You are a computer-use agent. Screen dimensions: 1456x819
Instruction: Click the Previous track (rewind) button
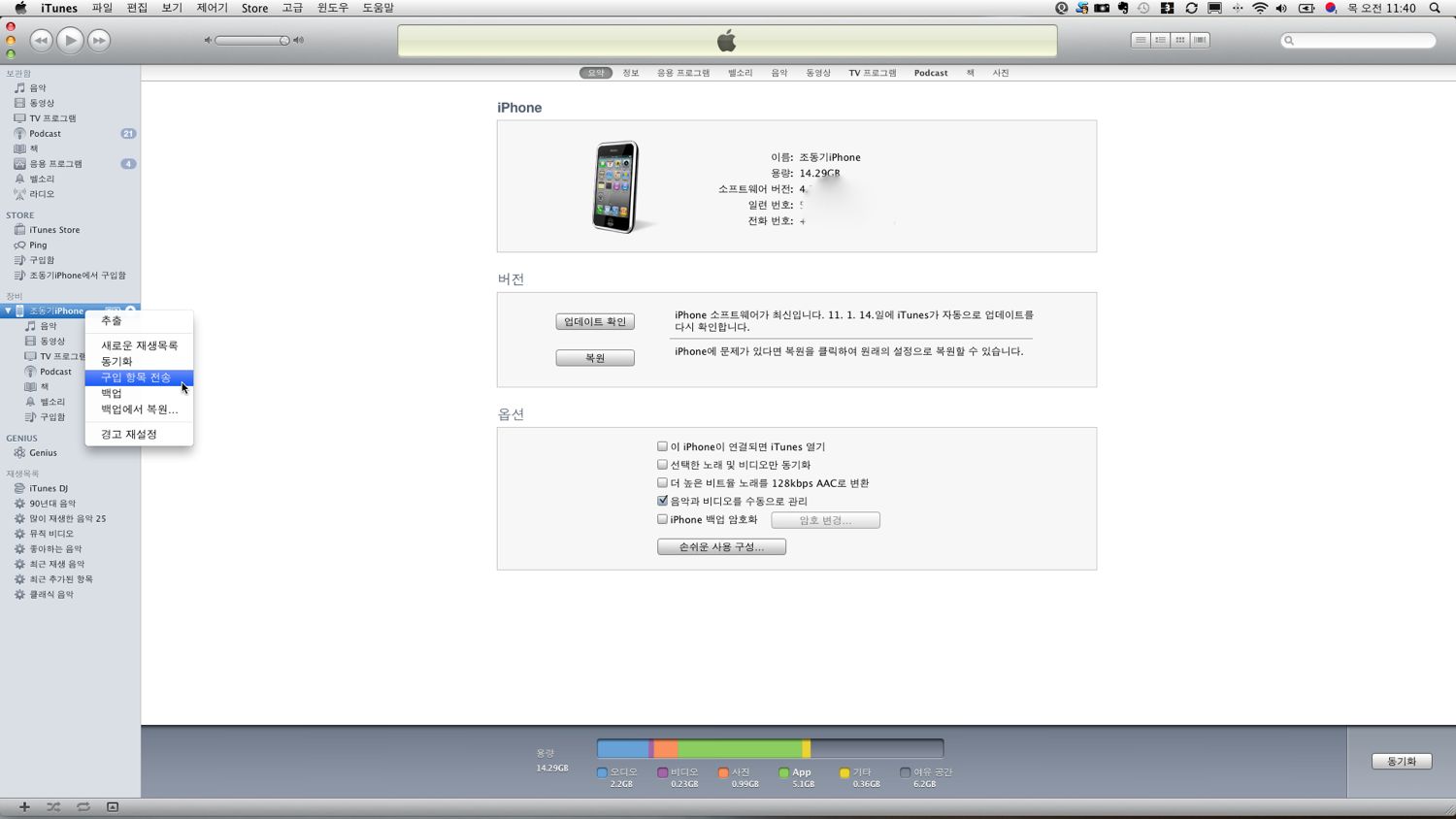(41, 40)
